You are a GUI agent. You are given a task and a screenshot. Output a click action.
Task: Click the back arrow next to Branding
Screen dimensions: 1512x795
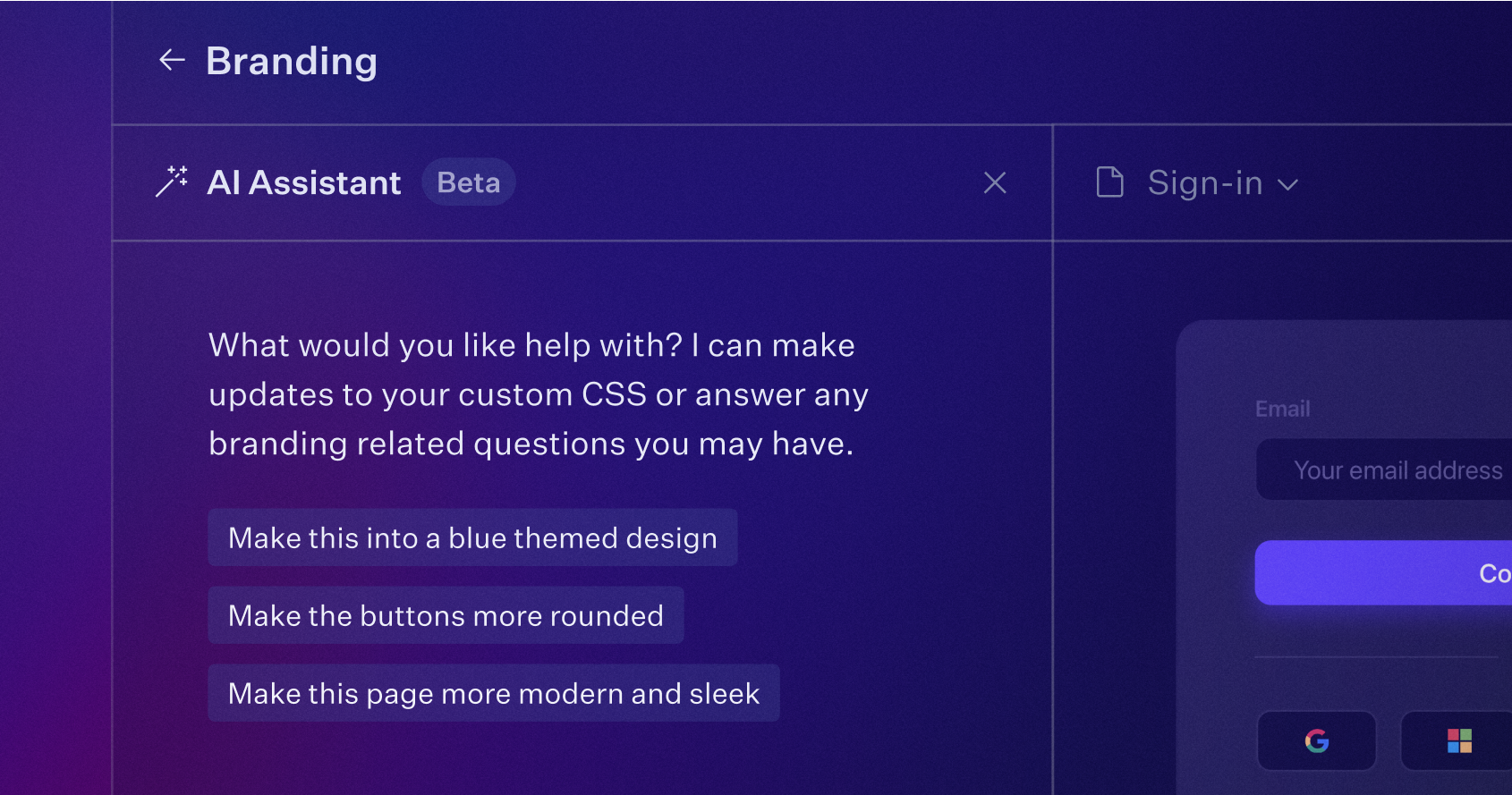click(170, 61)
